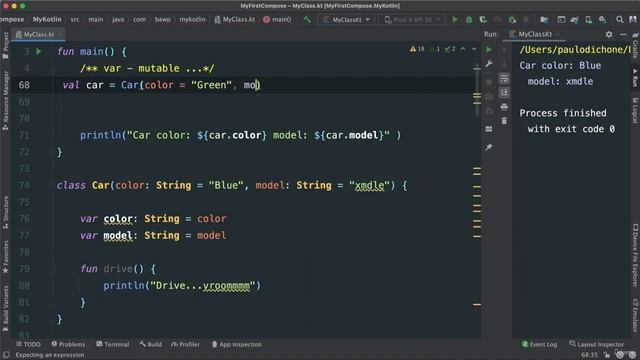Click the restore layout icon in the Run panel
The width and height of the screenshot is (640, 360).
point(489,129)
